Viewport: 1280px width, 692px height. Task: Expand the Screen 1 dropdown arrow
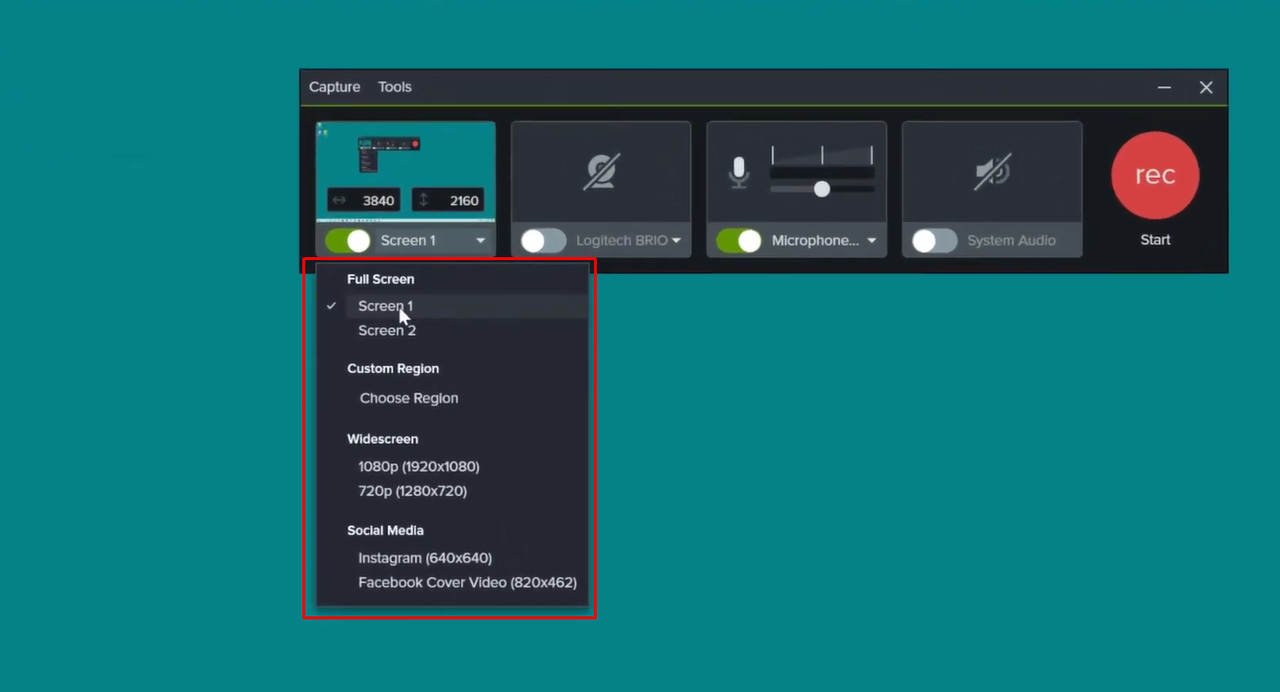481,241
